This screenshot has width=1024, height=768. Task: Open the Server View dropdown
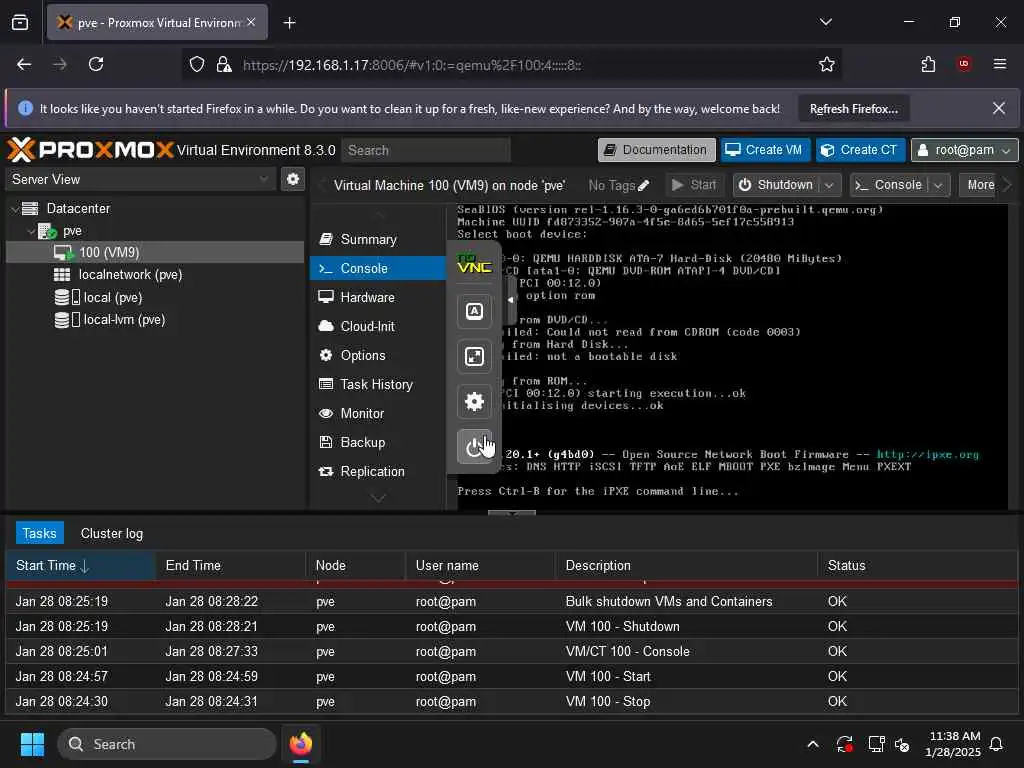140,179
